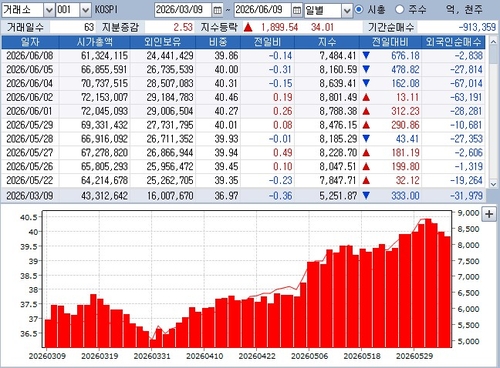Select the 2026/06/05 date cell
500x368 pixels.
[x=30, y=69]
